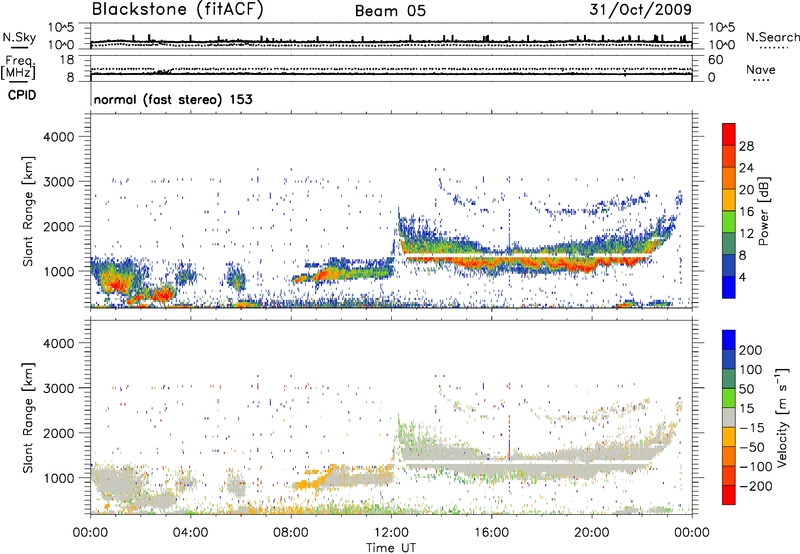Click the 'N.Search' legend label
This screenshot has height=554, width=800.
[773, 37]
